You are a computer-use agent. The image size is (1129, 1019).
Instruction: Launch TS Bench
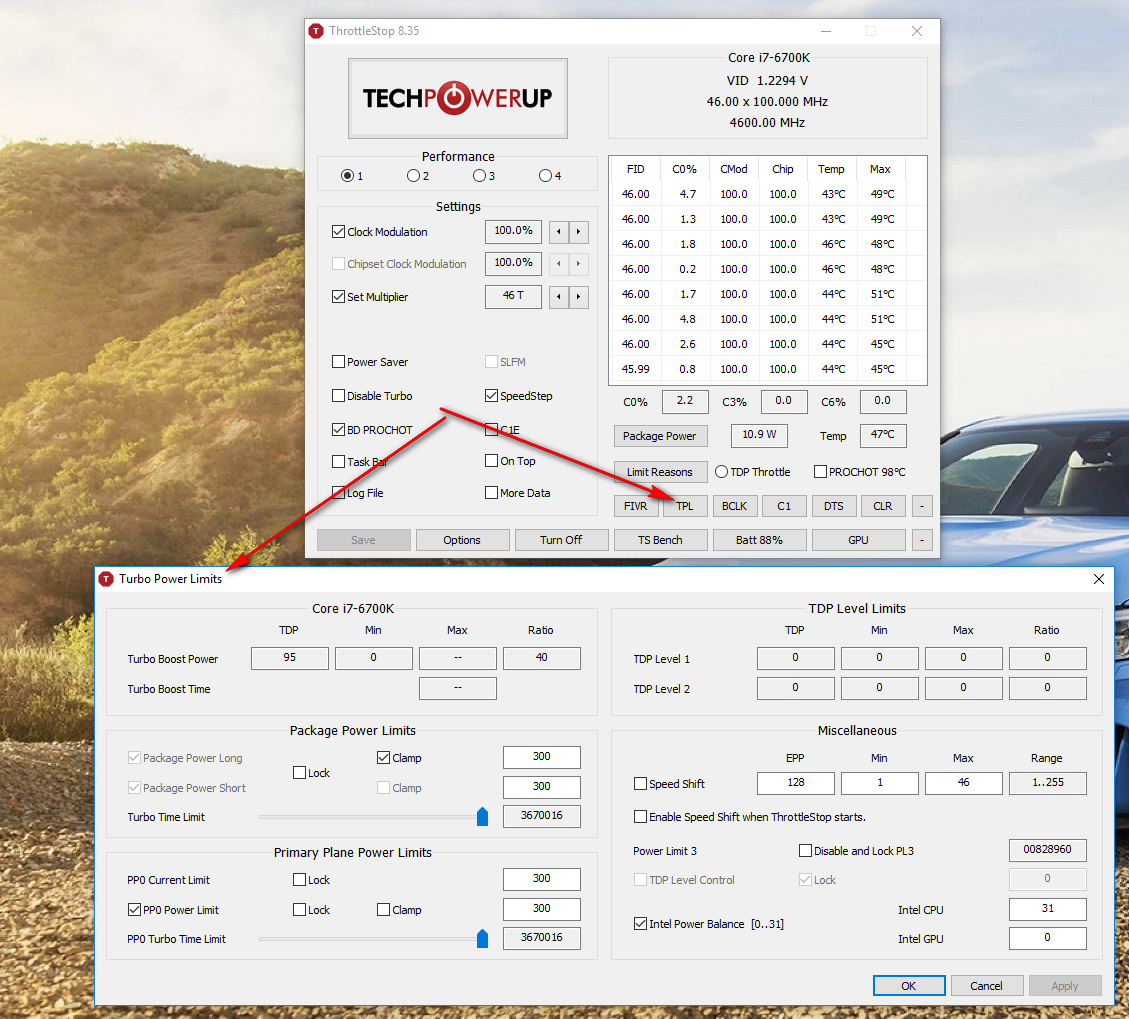pos(660,540)
